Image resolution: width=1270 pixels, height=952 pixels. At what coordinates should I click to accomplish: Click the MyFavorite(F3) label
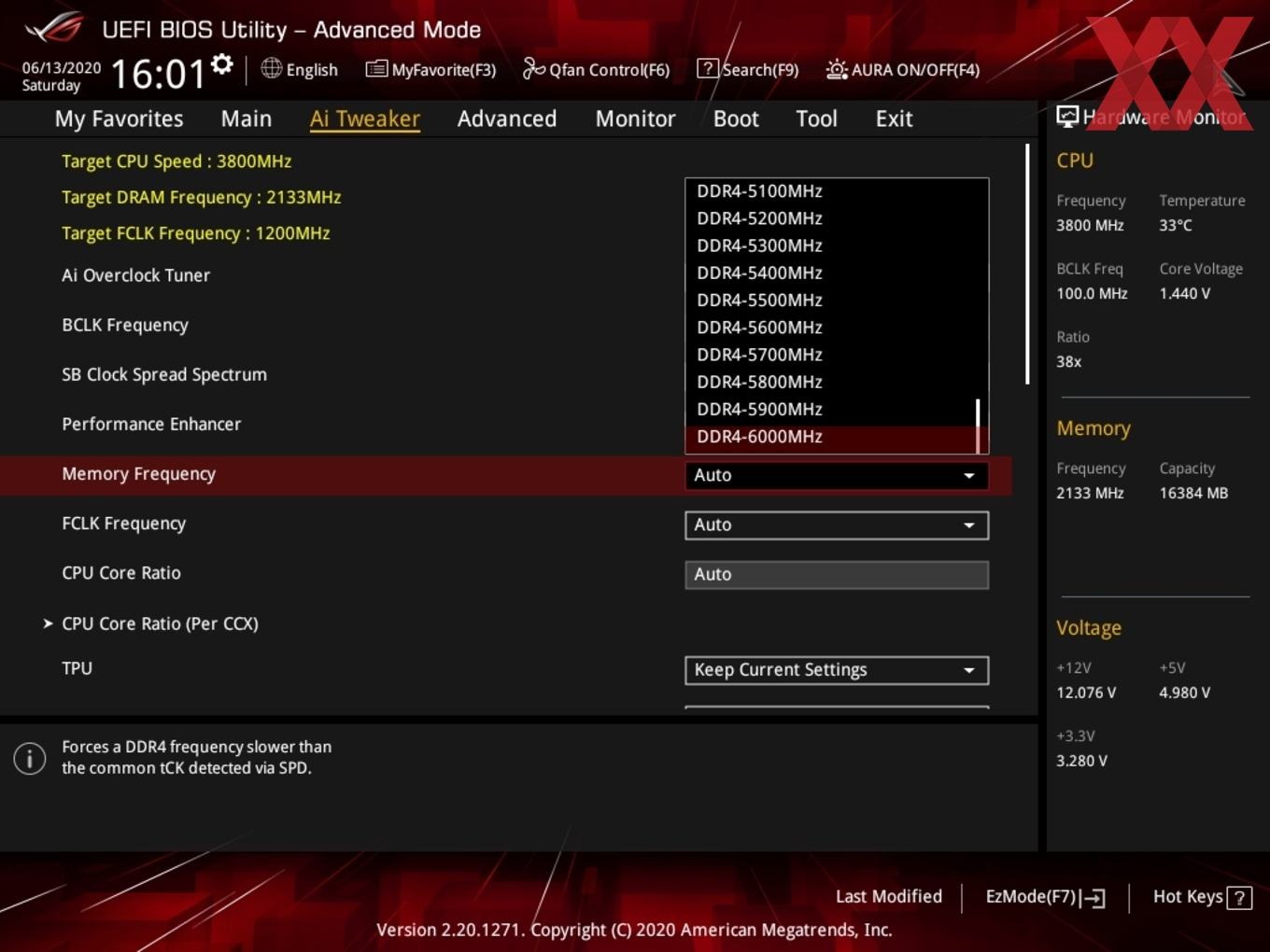tap(444, 70)
